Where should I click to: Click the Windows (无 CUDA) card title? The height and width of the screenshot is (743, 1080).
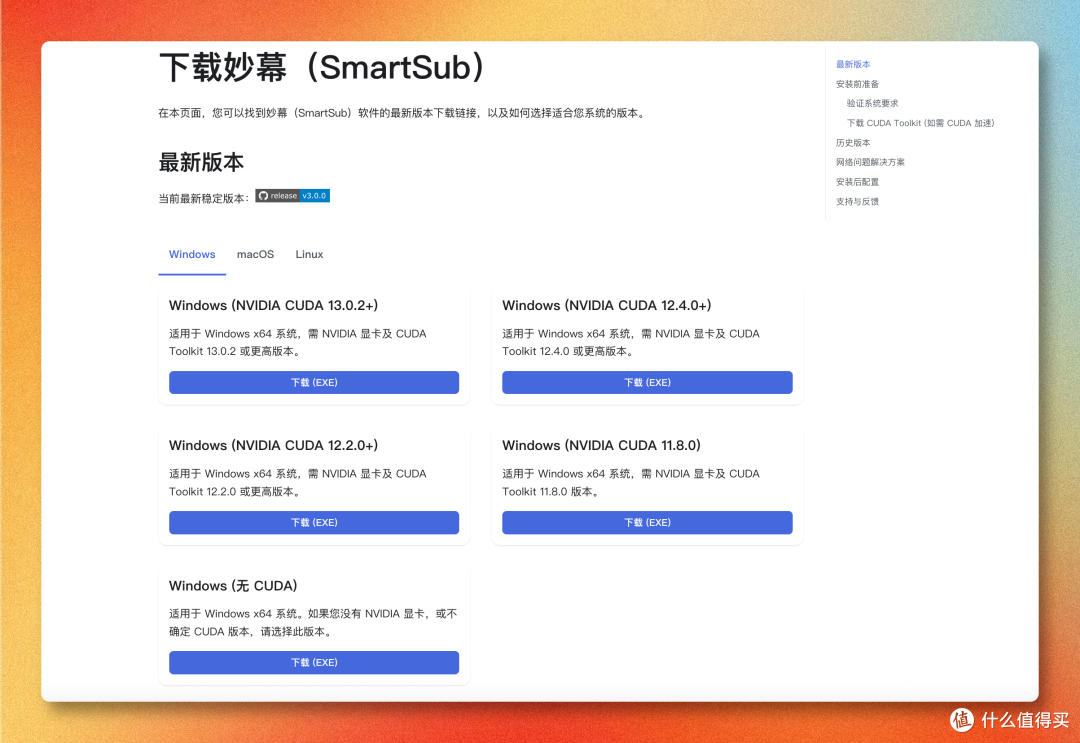(233, 585)
